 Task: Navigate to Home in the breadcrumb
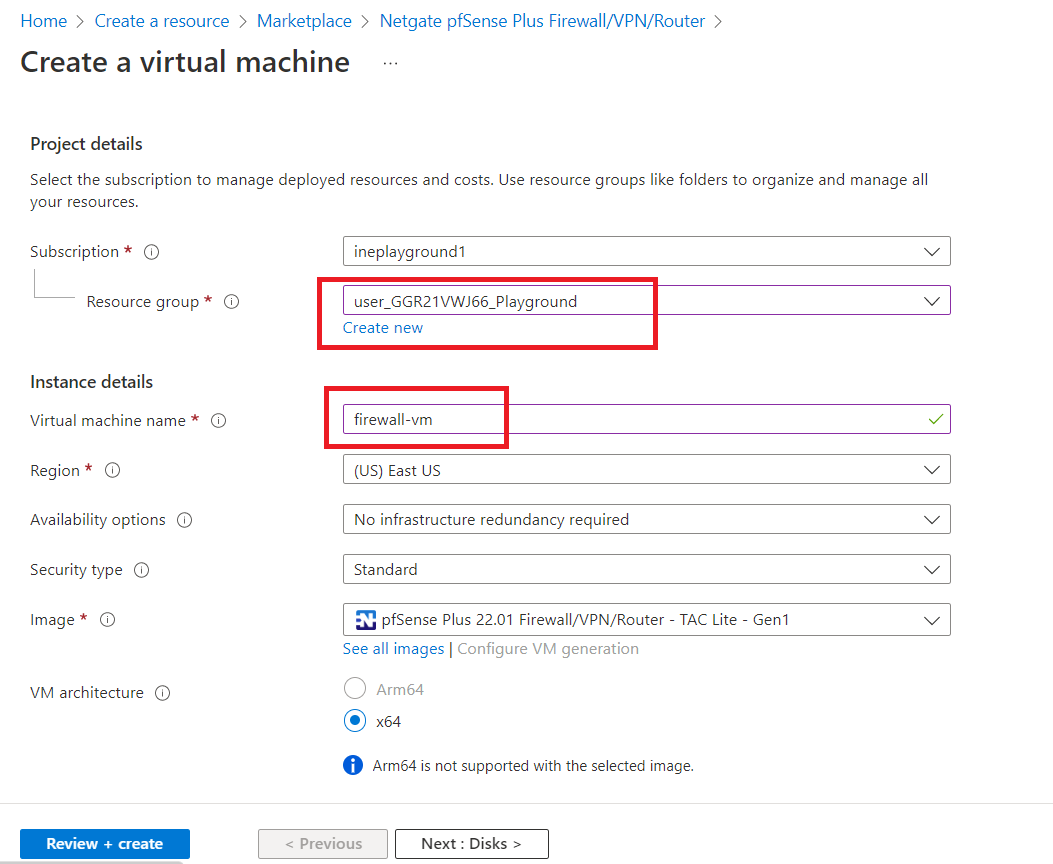click(x=43, y=21)
